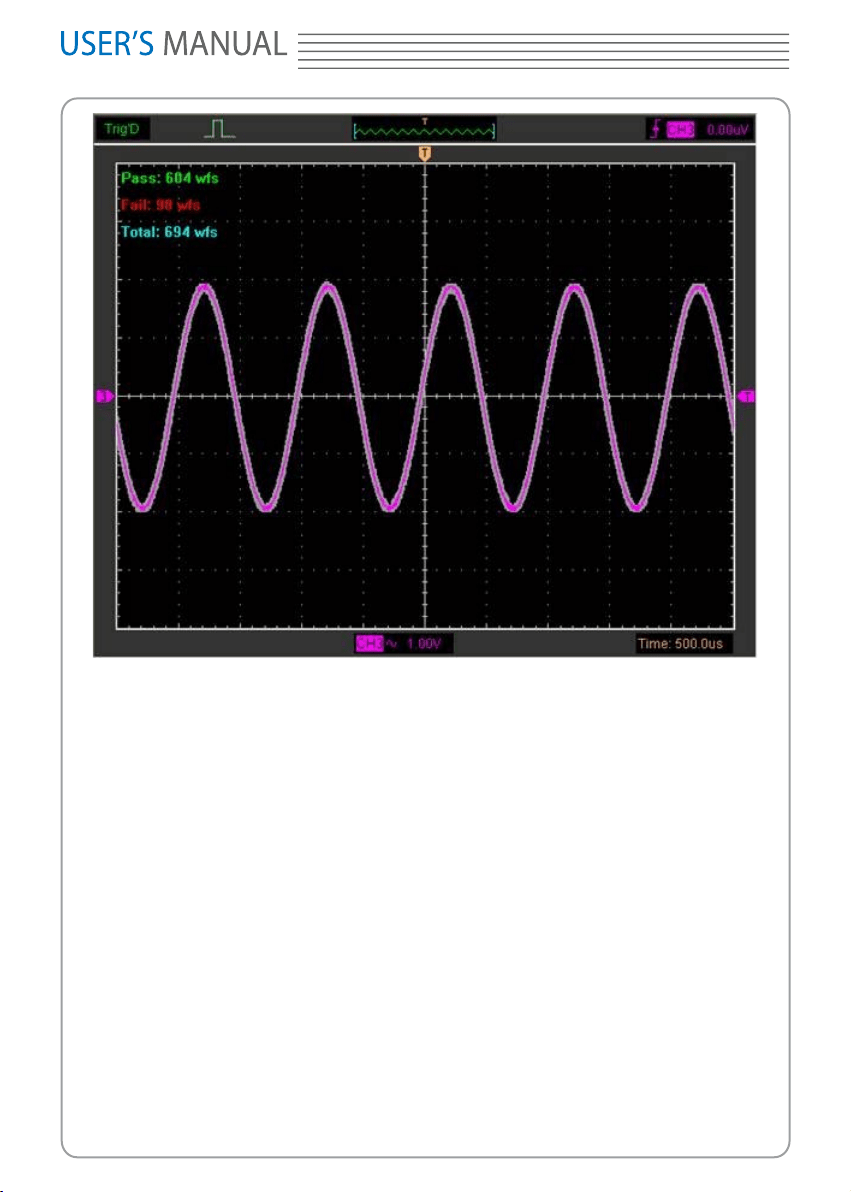This screenshot has height=1192, width=851.
Task: Click the pulse waveform icon beside Trig'D
Action: coord(219,128)
